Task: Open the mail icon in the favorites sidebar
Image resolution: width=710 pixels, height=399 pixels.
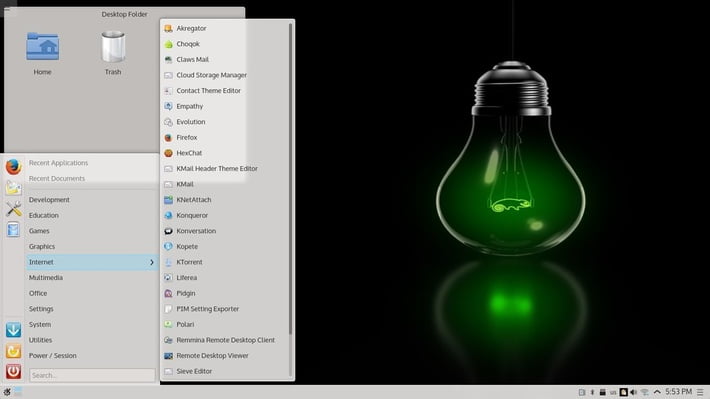Action: point(14,187)
